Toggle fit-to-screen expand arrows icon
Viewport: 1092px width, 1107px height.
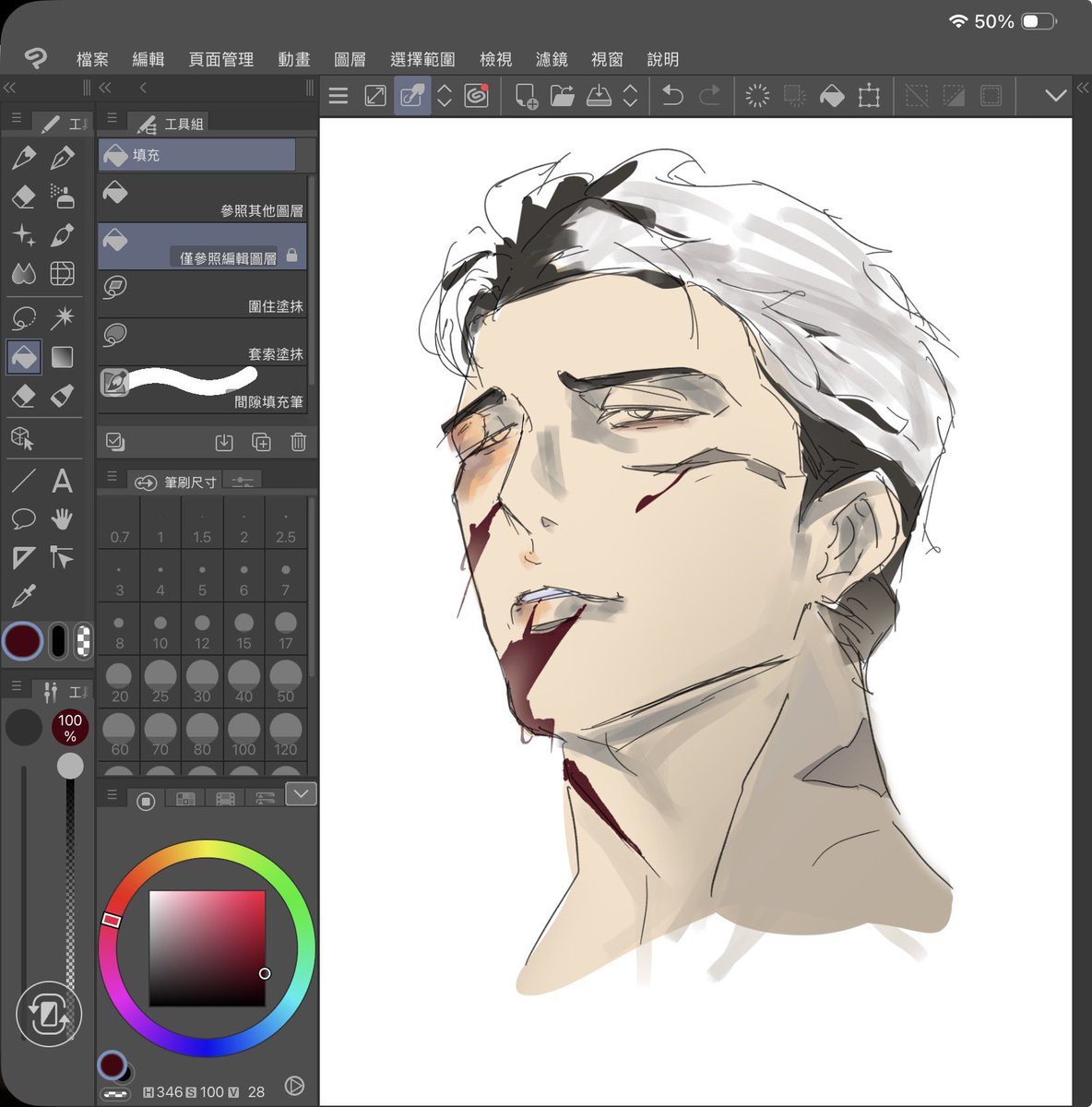375,95
